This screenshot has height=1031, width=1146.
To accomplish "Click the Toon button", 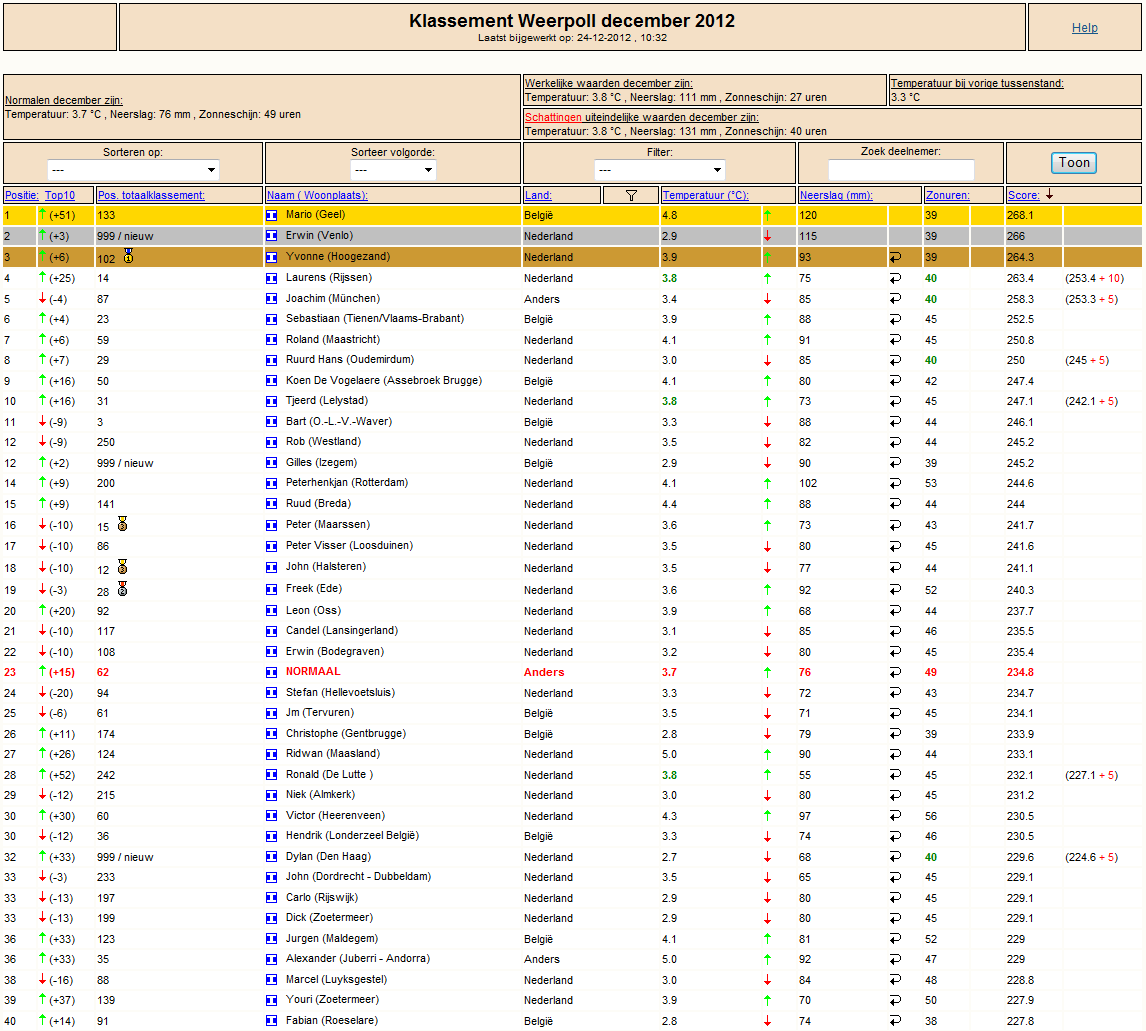I will click(x=1074, y=162).
